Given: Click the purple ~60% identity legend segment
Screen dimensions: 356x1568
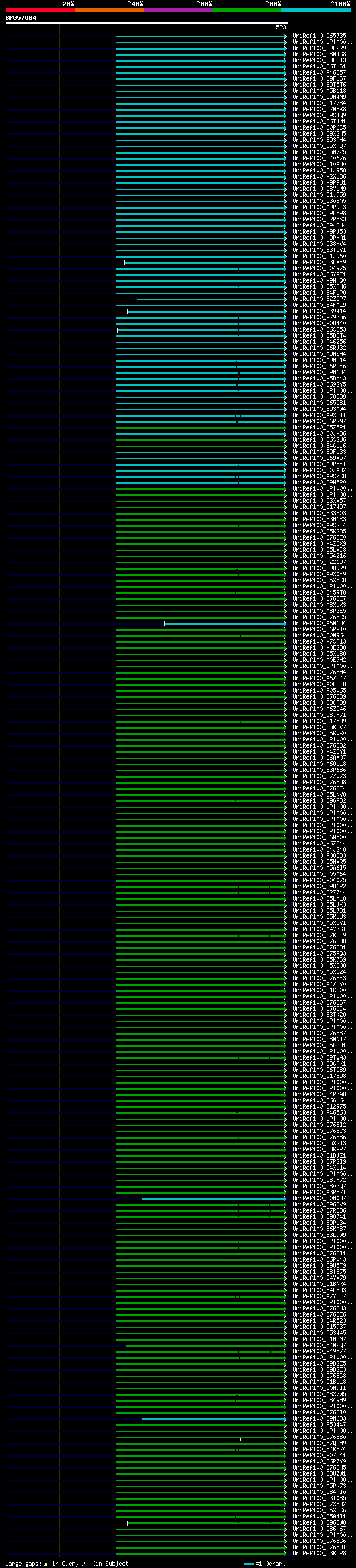Looking at the screenshot, I should point(179,10).
